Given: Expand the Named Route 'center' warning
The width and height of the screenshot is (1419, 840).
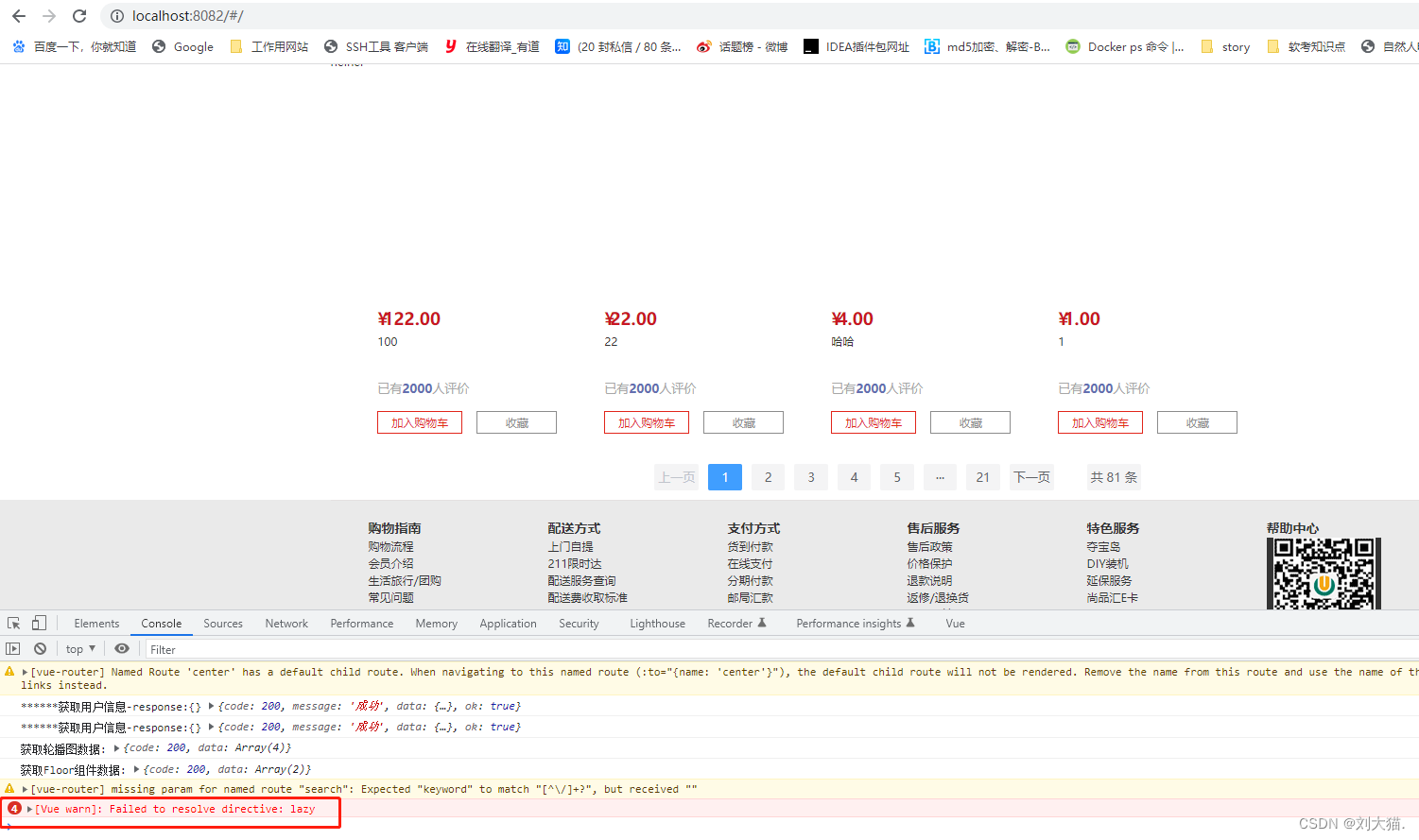Looking at the screenshot, I should click(x=26, y=673).
